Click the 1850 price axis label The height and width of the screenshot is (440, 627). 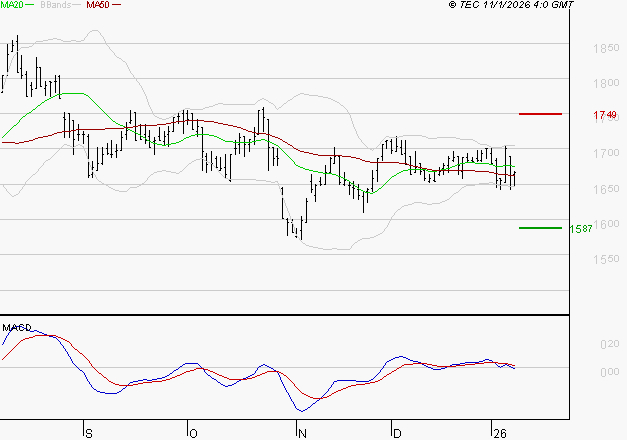point(606,48)
